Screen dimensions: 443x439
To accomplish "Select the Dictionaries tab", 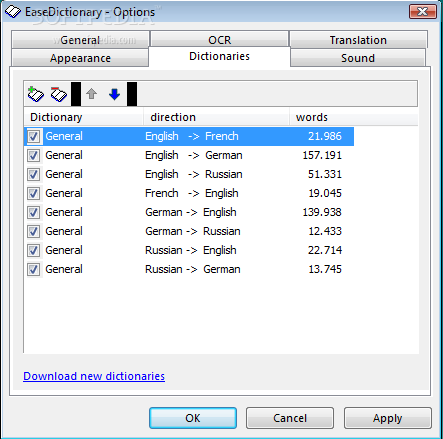I will pos(219,56).
